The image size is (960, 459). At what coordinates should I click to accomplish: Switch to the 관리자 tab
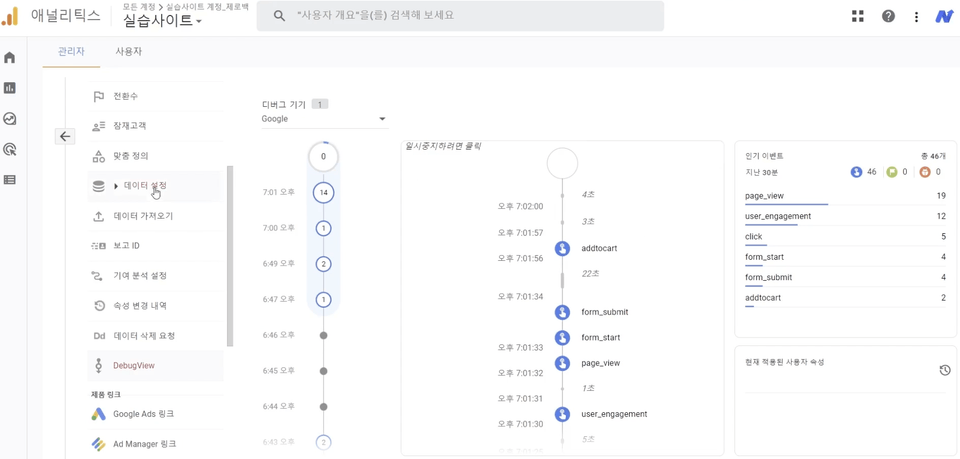pyautogui.click(x=71, y=51)
